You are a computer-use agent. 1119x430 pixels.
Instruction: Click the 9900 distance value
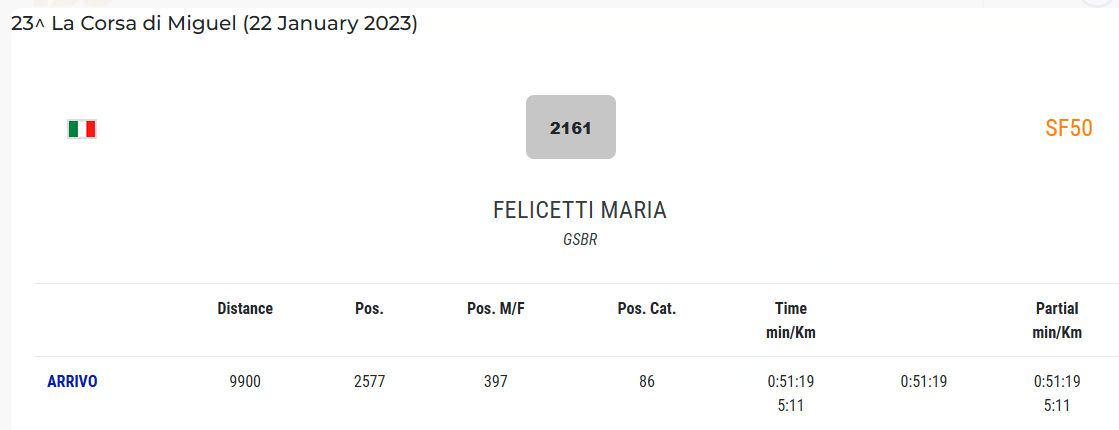[x=245, y=381]
